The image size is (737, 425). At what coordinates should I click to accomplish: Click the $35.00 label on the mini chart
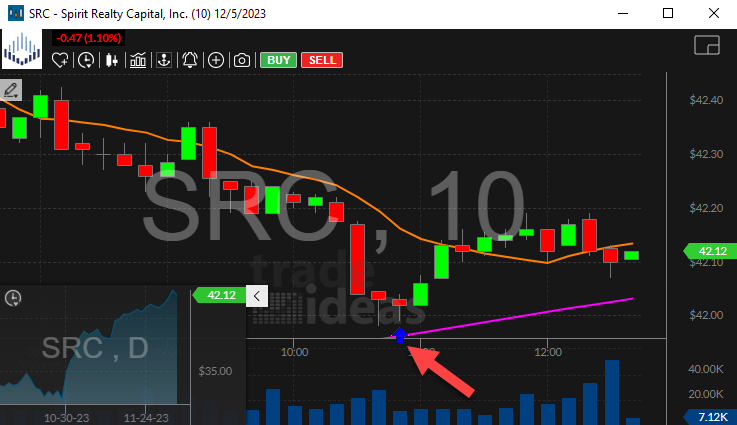pyautogui.click(x=215, y=371)
